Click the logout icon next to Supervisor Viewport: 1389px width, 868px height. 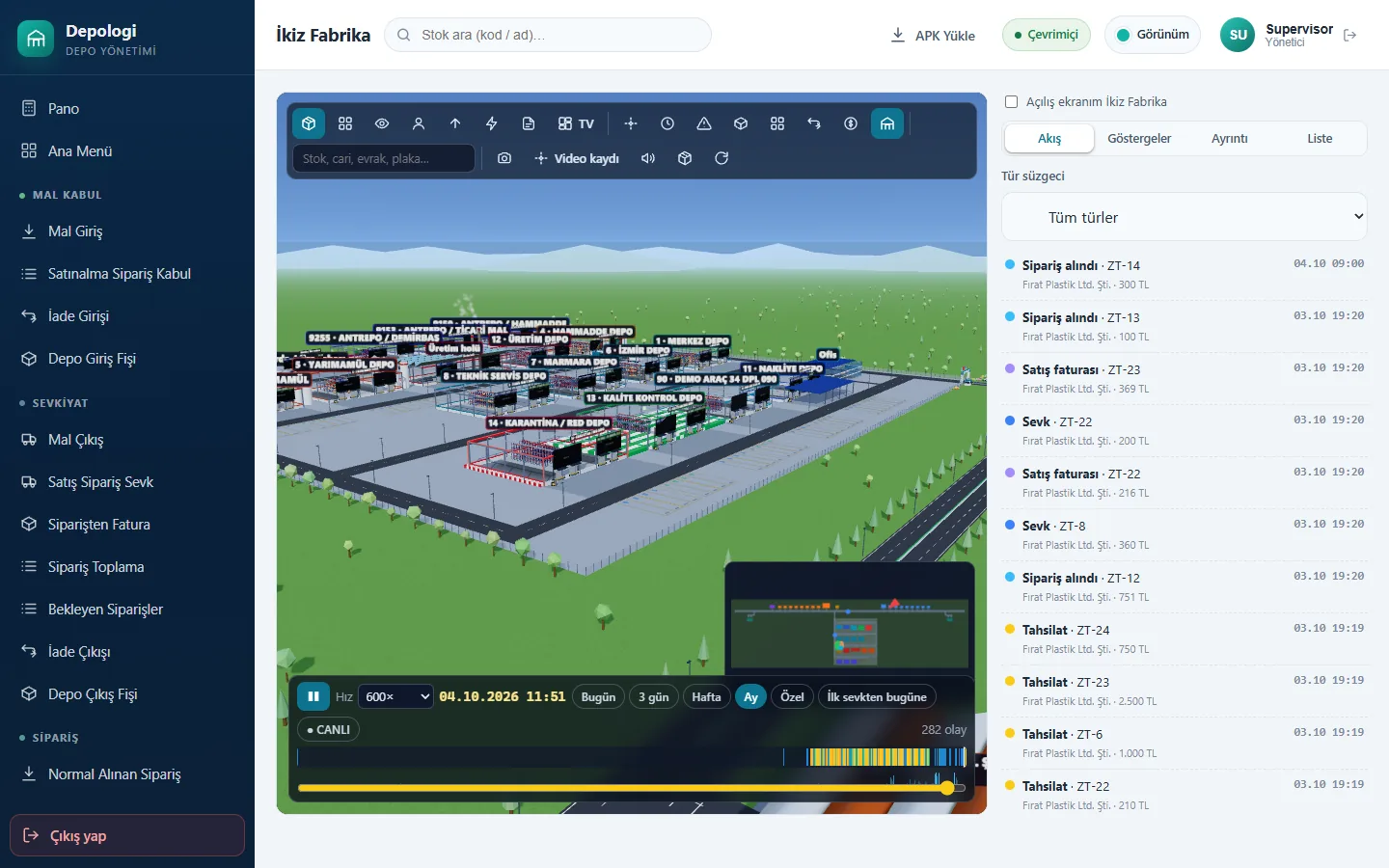(1350, 35)
